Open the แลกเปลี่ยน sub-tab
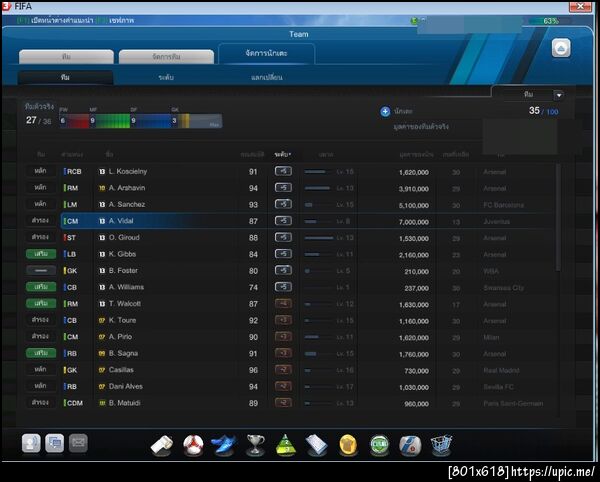 (x=267, y=77)
